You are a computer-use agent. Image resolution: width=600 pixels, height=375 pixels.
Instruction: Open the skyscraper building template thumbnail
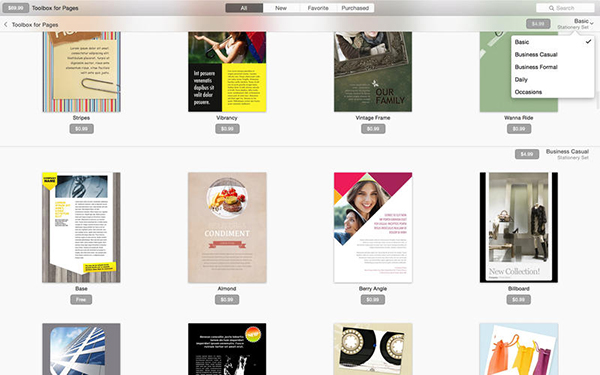[x=82, y=349]
